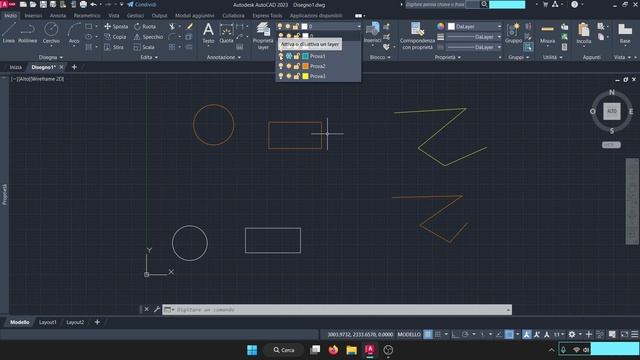Click the Alto/Wireframe 2D viewport label
The width and height of the screenshot is (640, 360).
38,79
